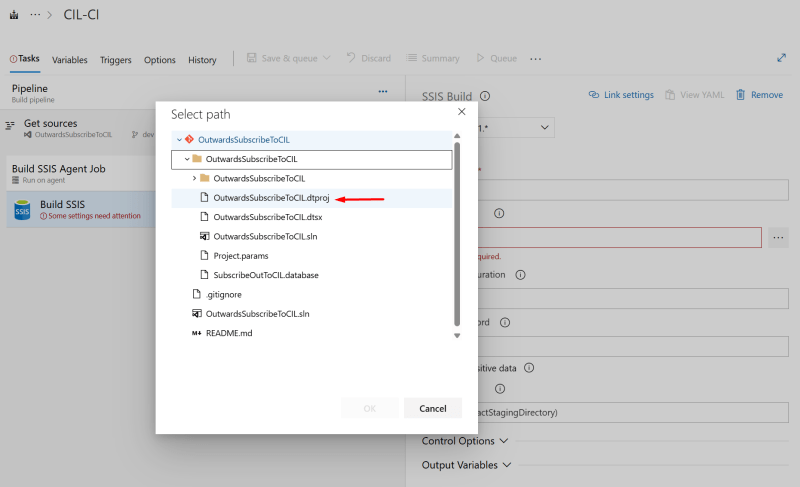
Task: Select Project.params file
Action: coord(312,256)
